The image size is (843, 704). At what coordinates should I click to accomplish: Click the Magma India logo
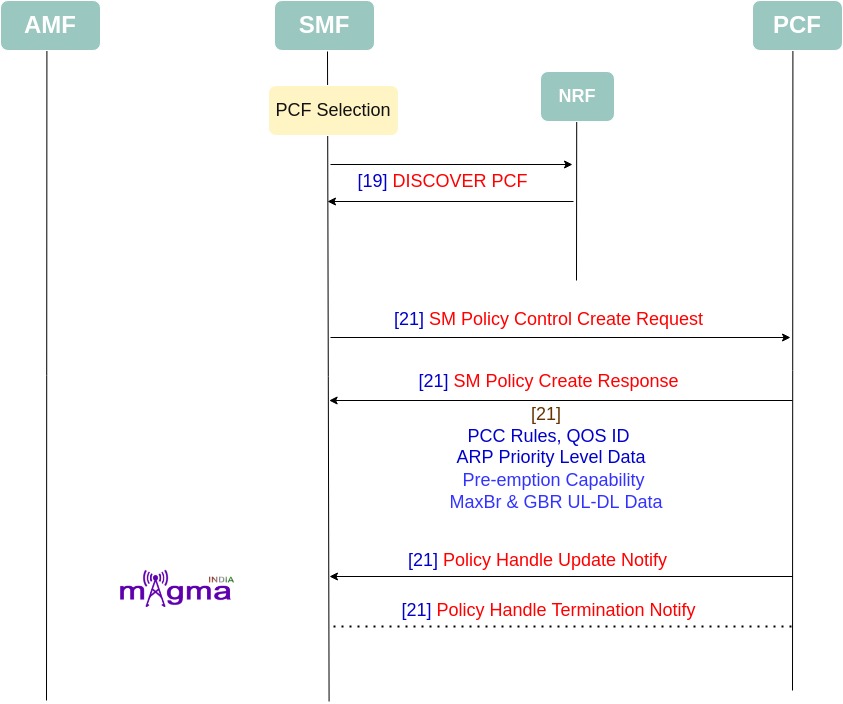[x=177, y=588]
